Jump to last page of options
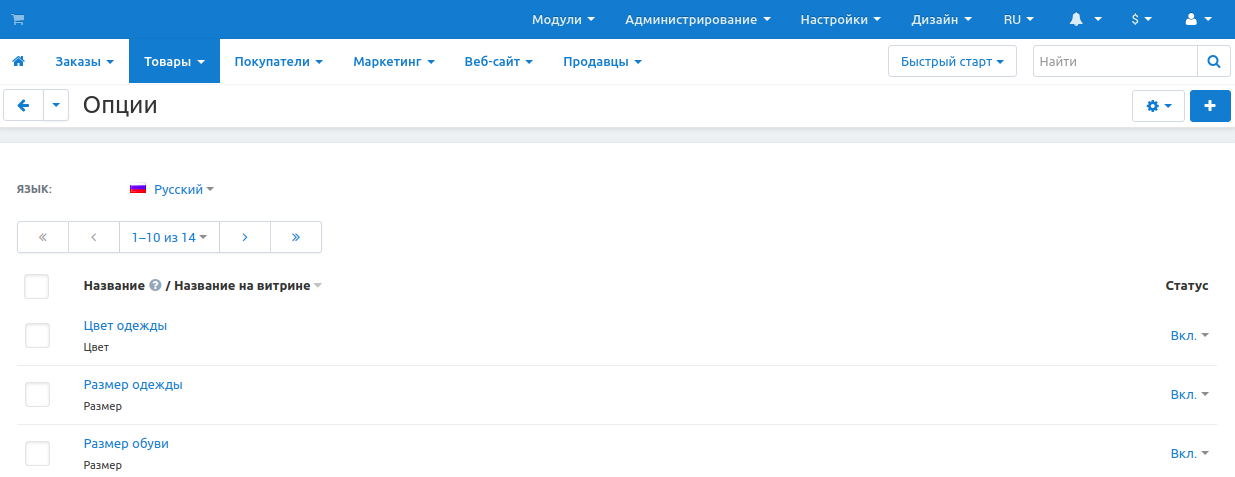1235x477 pixels. click(296, 237)
